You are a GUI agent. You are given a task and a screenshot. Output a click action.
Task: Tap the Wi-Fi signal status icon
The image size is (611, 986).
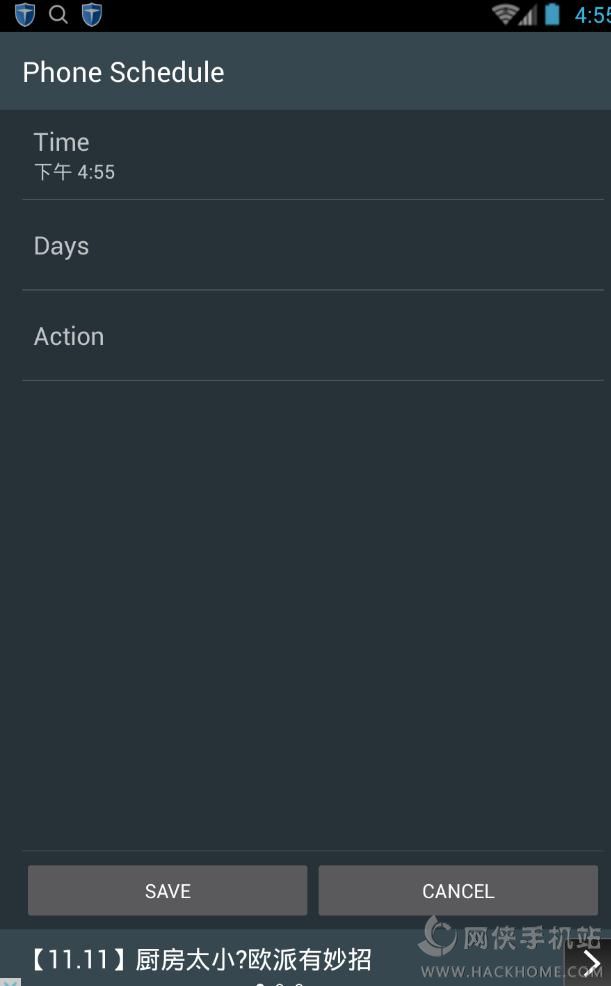coord(505,15)
